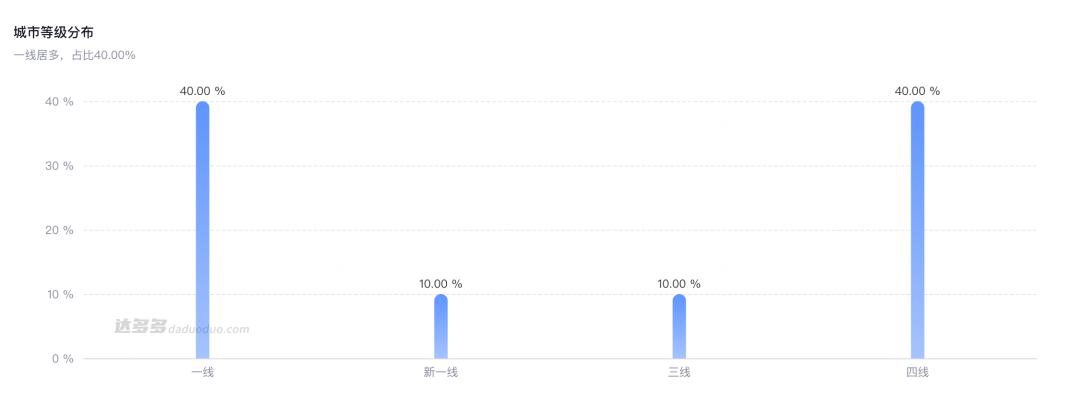Click the 四线 x-axis category label
This screenshot has height=401, width=1080.
(x=917, y=373)
